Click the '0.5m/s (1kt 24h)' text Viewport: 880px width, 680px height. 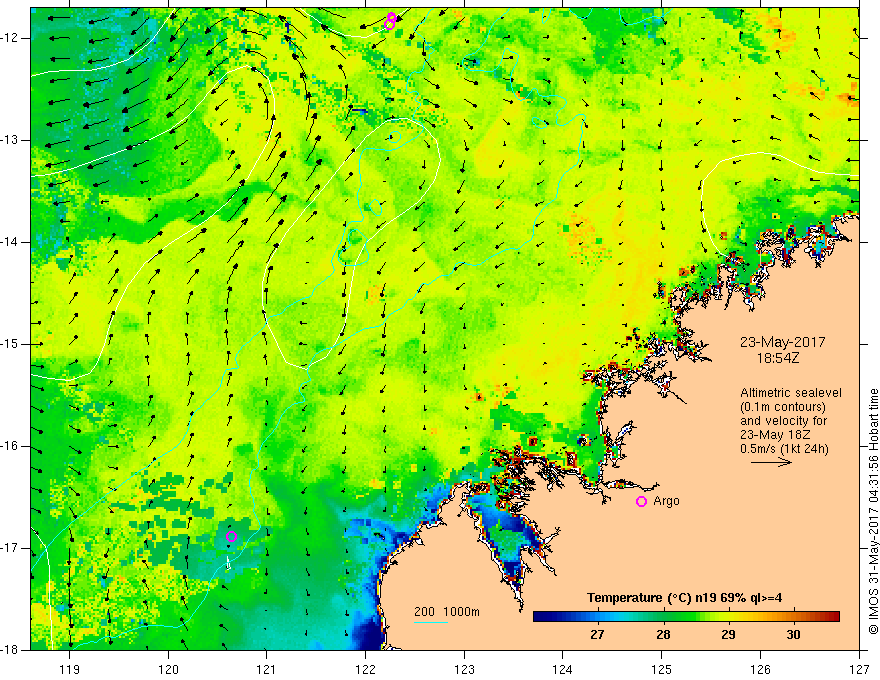pyautogui.click(x=784, y=449)
